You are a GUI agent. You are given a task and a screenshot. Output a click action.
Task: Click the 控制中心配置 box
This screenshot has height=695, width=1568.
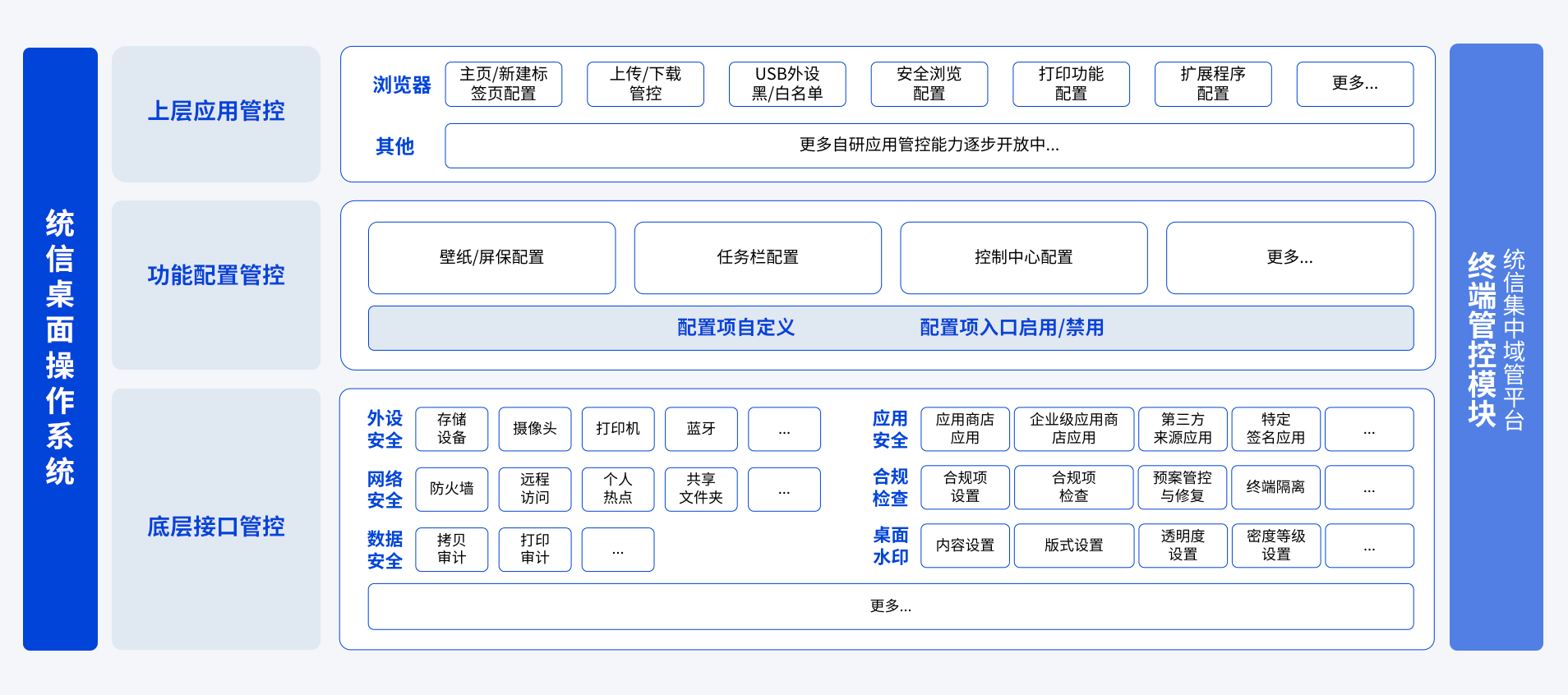click(1024, 257)
